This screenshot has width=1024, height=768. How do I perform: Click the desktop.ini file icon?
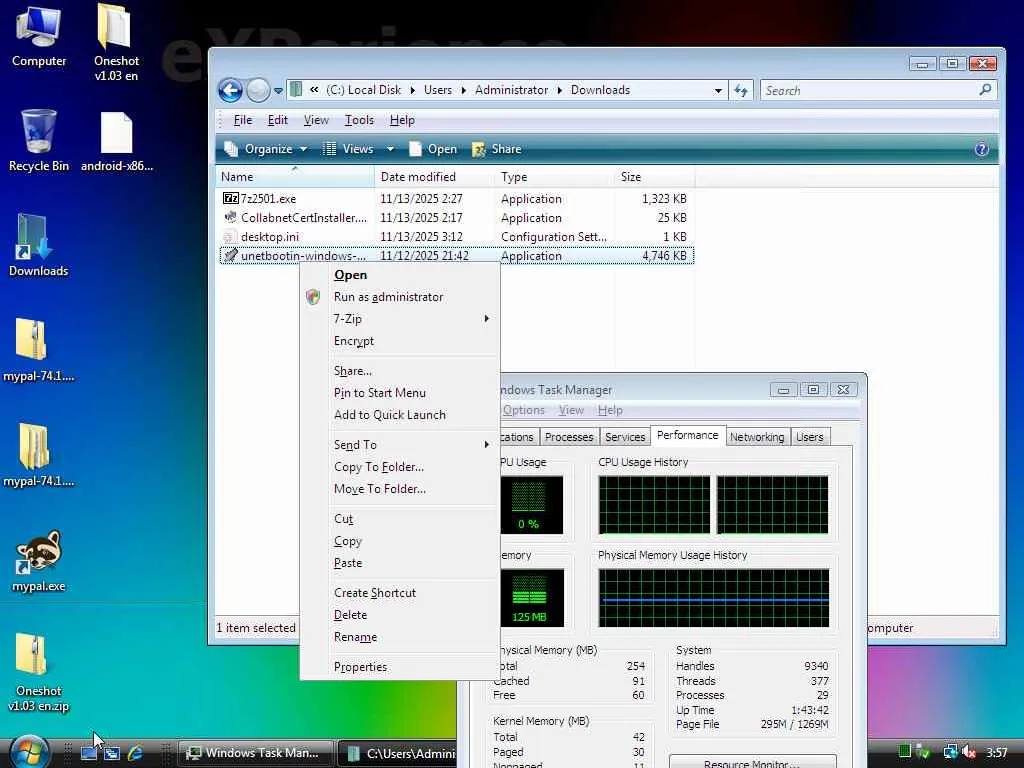point(230,236)
